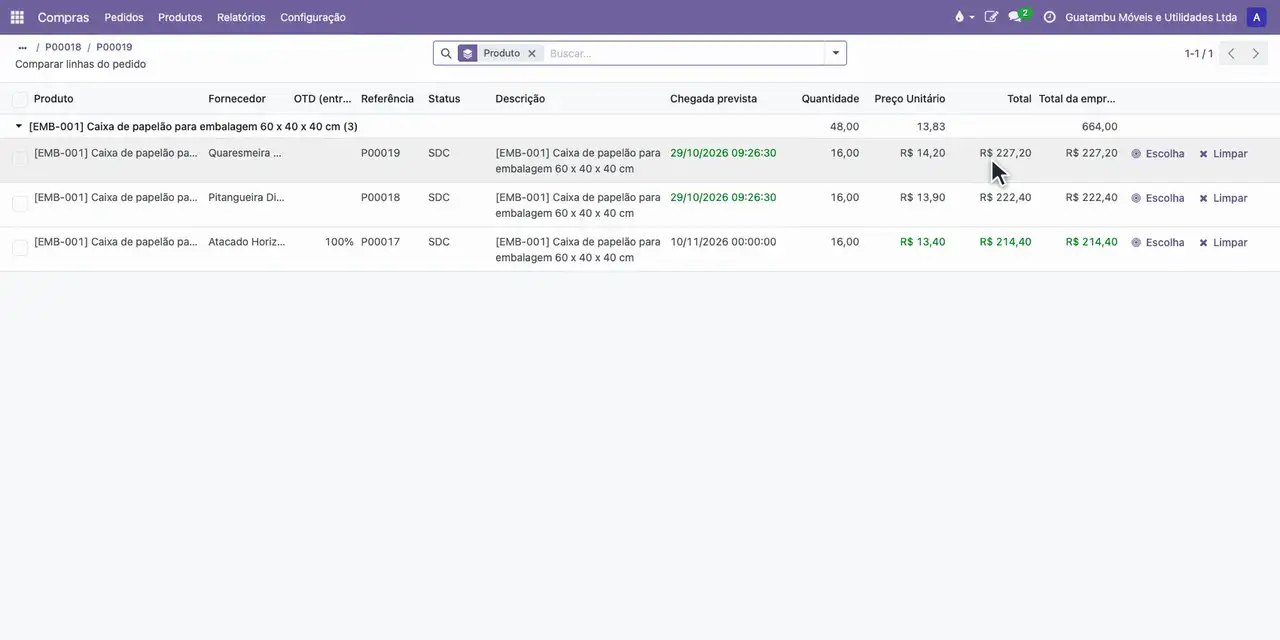Click Escolha for the P00017 line

click(1158, 242)
